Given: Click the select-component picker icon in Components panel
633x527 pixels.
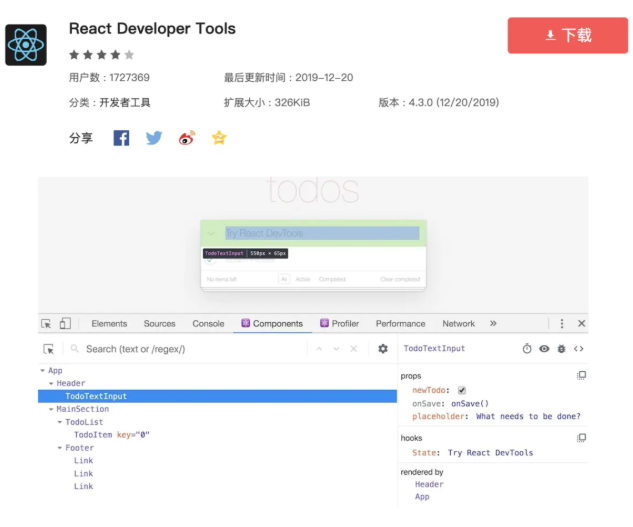Looking at the screenshot, I should [x=48, y=349].
